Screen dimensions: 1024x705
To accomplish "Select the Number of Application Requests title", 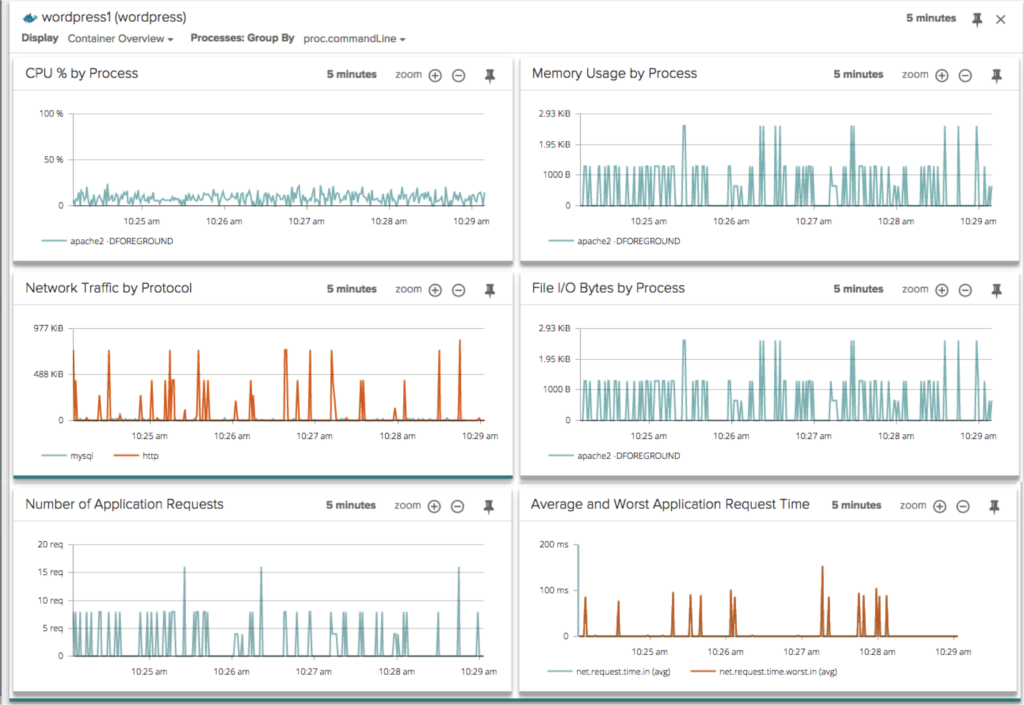I will [x=124, y=504].
